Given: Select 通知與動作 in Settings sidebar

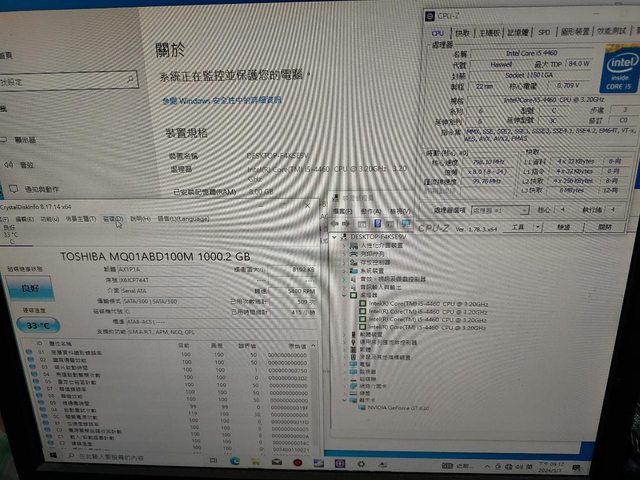Looking at the screenshot, I should (33, 189).
